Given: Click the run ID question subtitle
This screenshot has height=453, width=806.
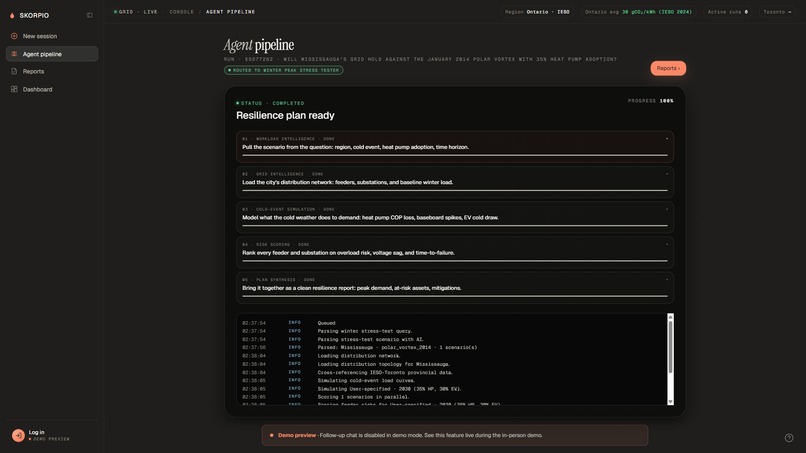Looking at the screenshot, I should 420,59.
